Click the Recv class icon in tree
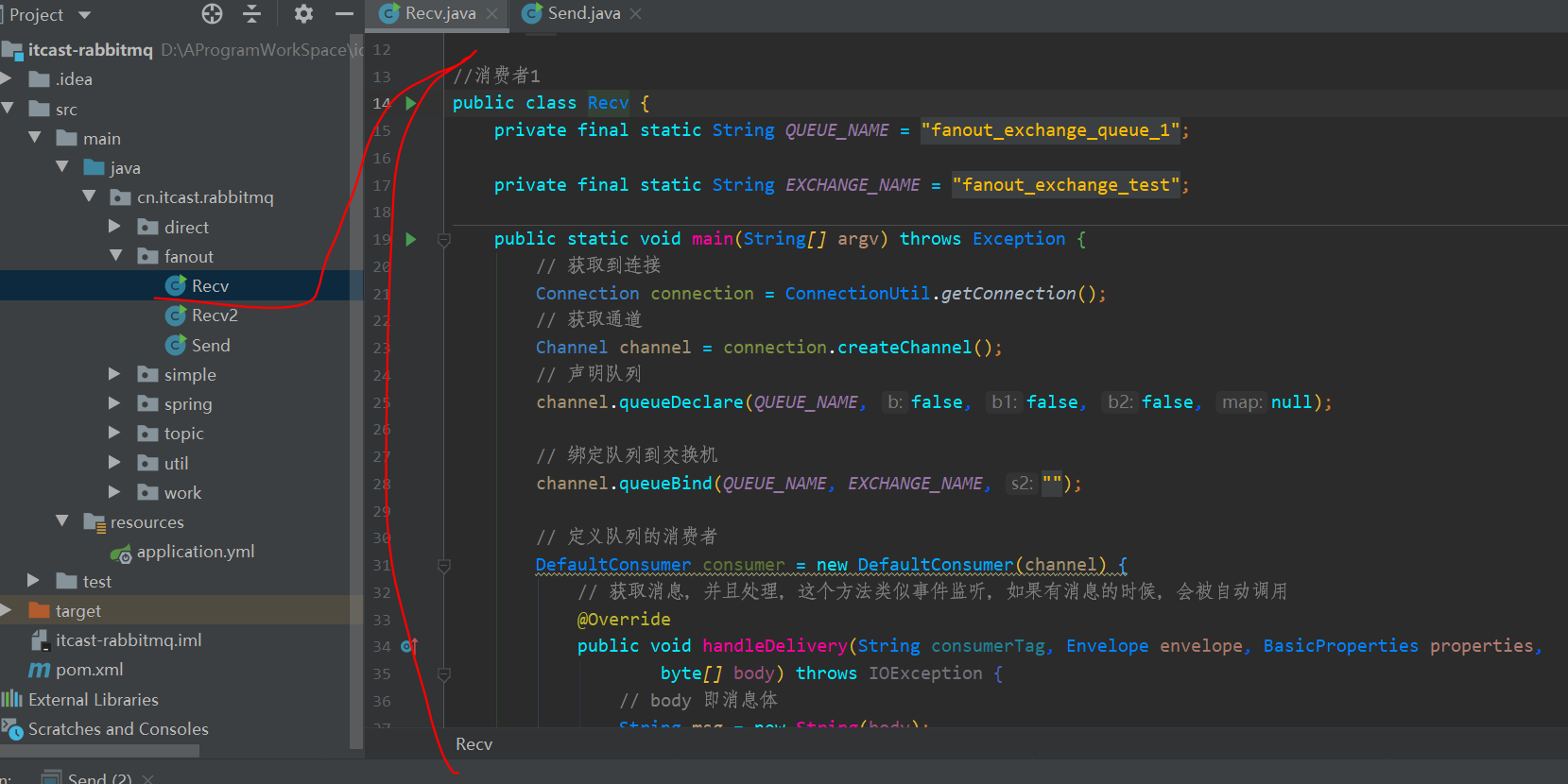1568x784 pixels. [176, 286]
